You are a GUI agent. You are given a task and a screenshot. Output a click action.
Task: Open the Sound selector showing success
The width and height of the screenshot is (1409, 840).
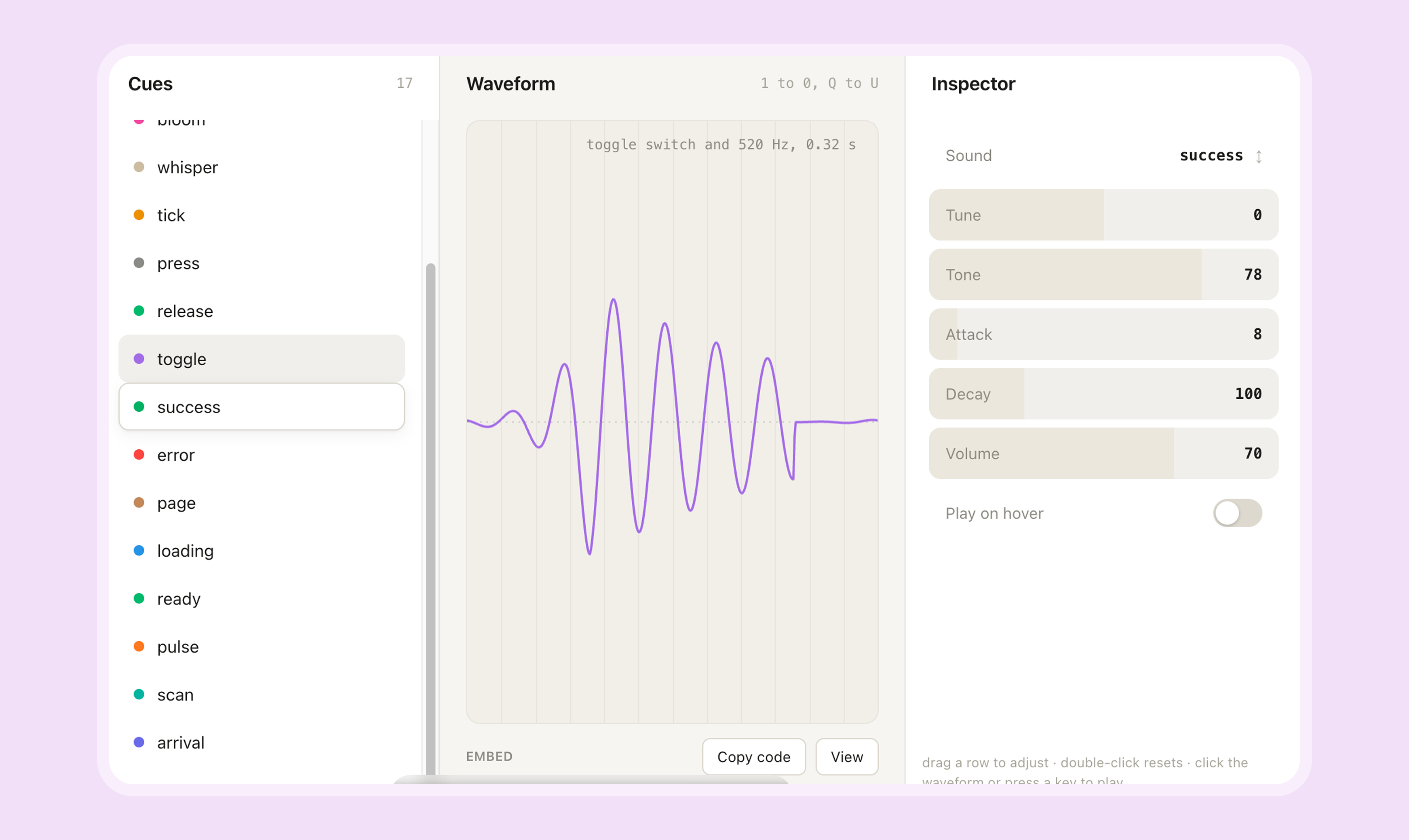pyautogui.click(x=1103, y=156)
